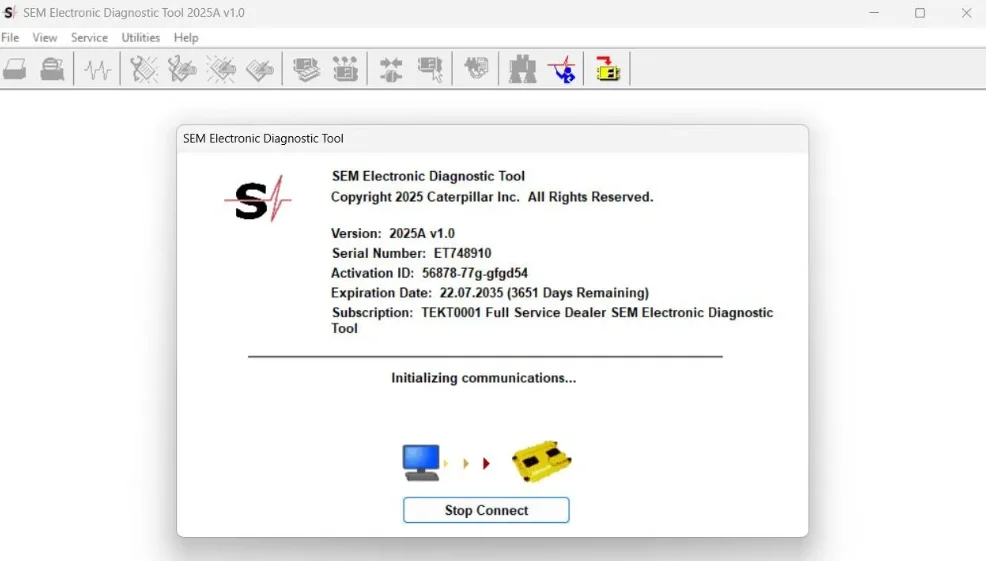The image size is (986, 561).
Task: Open Print Preview from the toolbar
Action: pos(52,69)
